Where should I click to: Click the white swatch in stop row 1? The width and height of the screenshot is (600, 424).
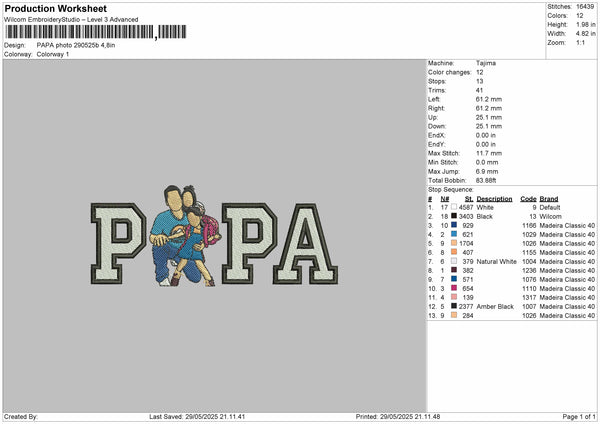(454, 207)
